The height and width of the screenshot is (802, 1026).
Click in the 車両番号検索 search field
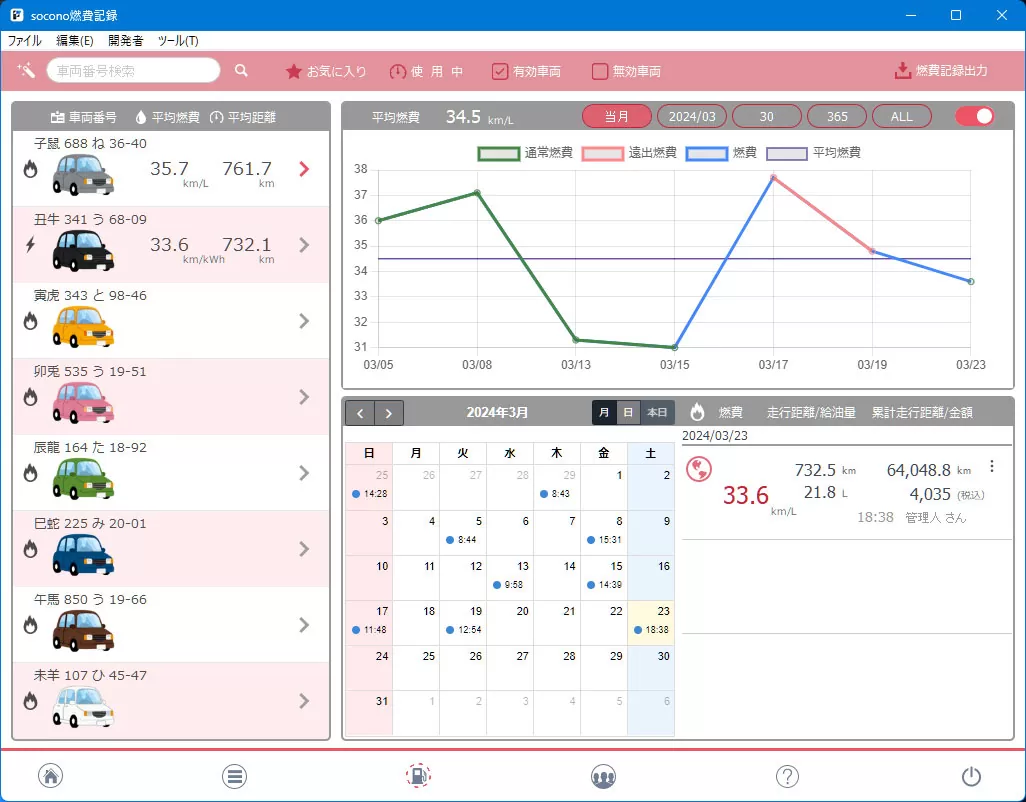(133, 71)
